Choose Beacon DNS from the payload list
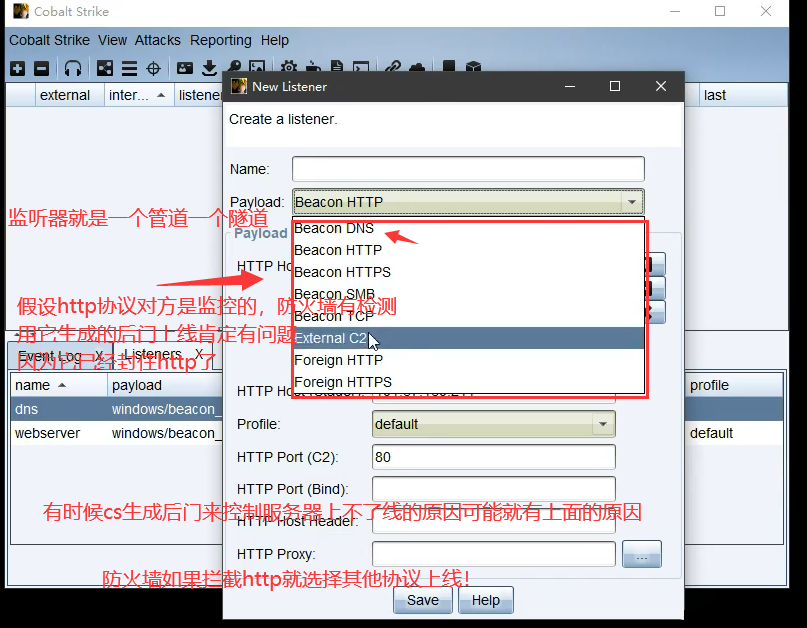807x628 pixels. (x=334, y=228)
